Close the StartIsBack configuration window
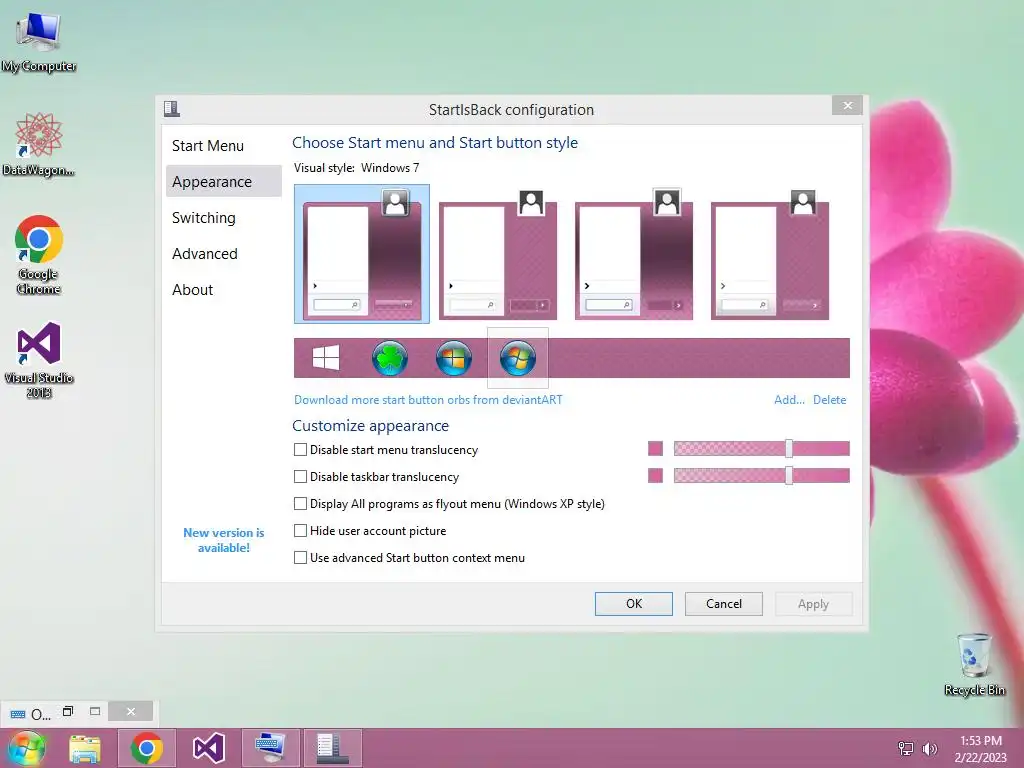1024x768 pixels. point(847,105)
